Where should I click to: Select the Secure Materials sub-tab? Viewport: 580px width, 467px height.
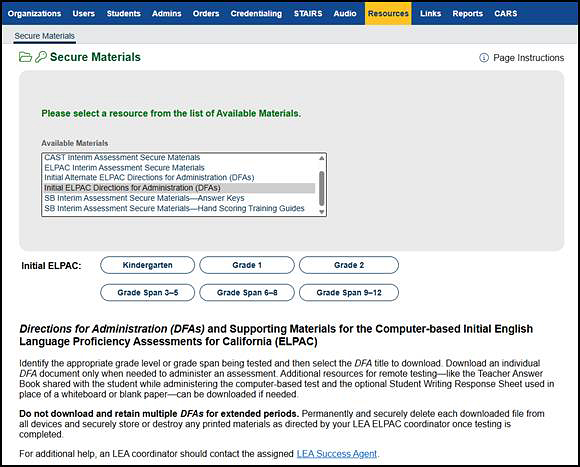pos(44,36)
